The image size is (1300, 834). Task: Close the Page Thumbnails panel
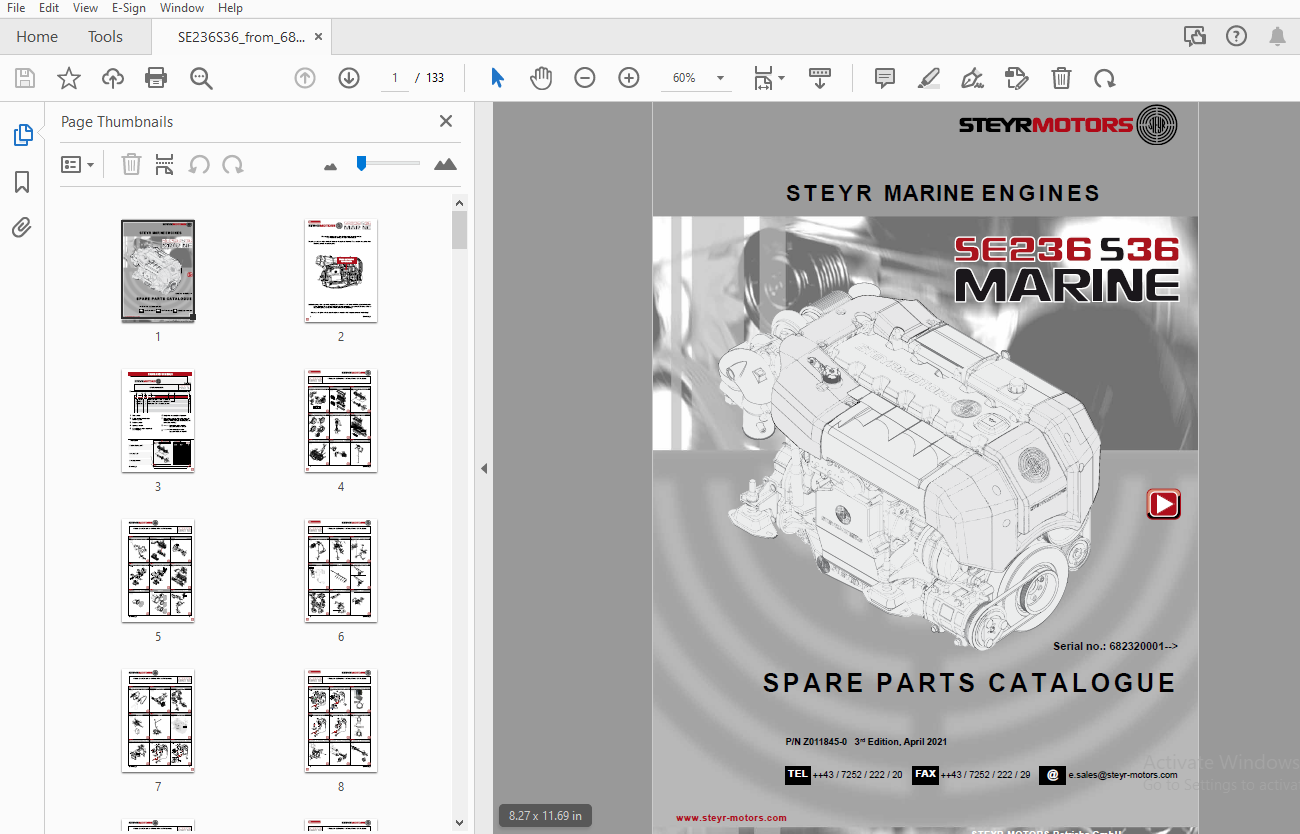click(446, 121)
